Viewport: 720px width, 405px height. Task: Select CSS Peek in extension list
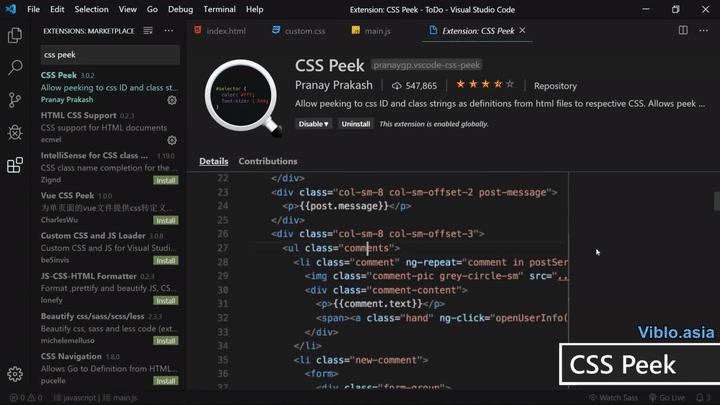click(109, 87)
